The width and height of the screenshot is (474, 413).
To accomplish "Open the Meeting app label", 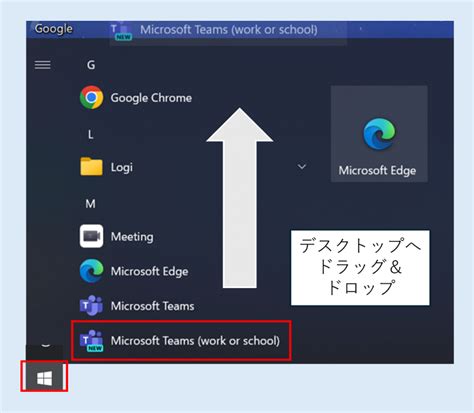I will click(132, 237).
